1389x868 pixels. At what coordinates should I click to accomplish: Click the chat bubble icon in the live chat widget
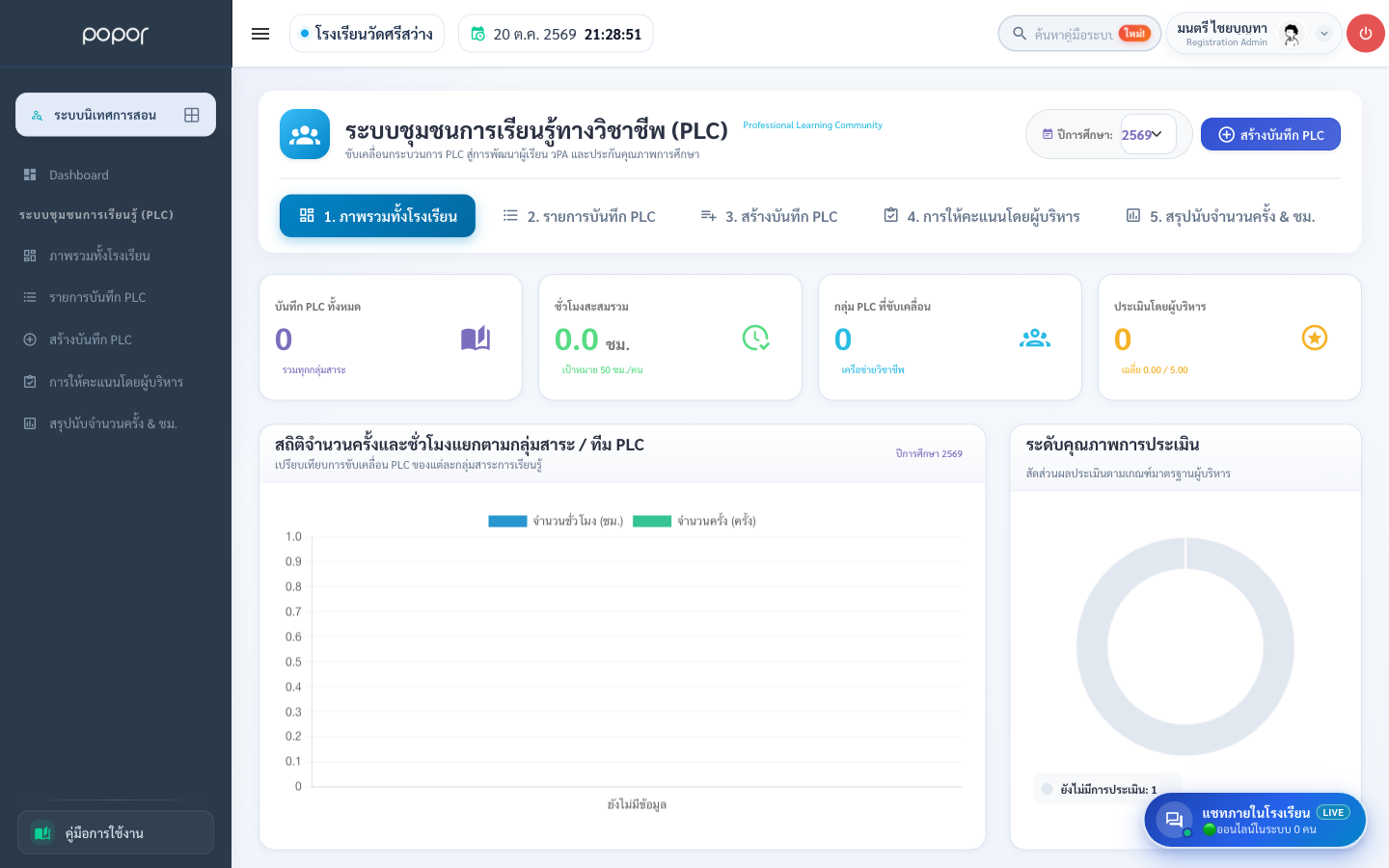1174,820
